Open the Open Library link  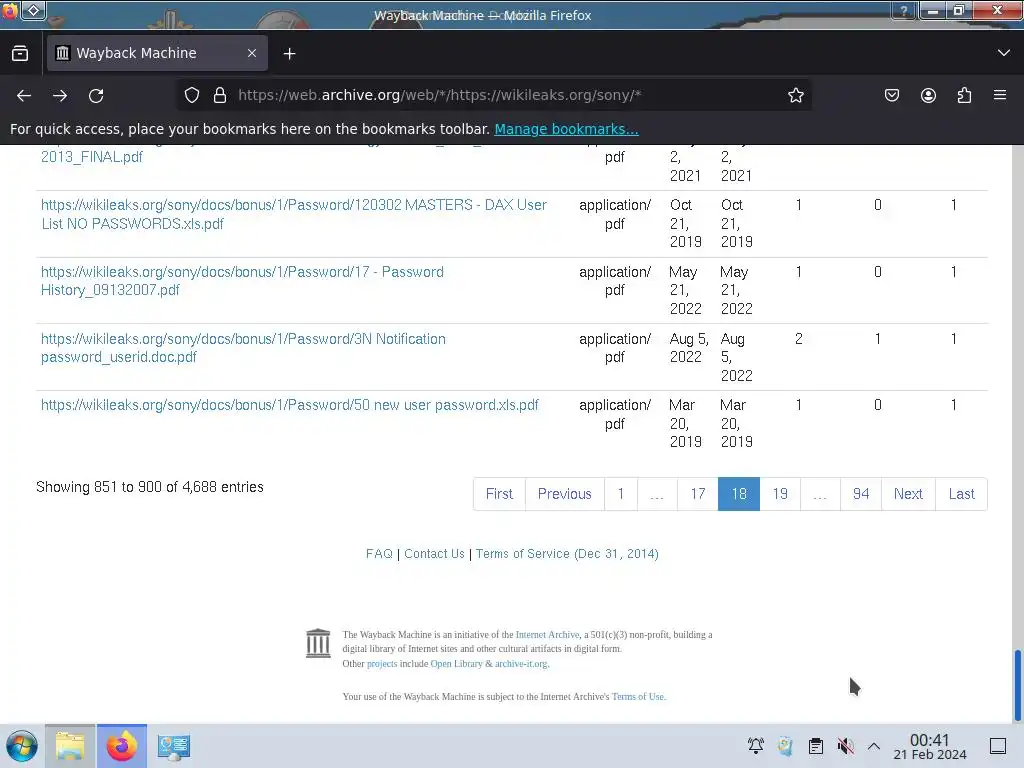point(456,664)
